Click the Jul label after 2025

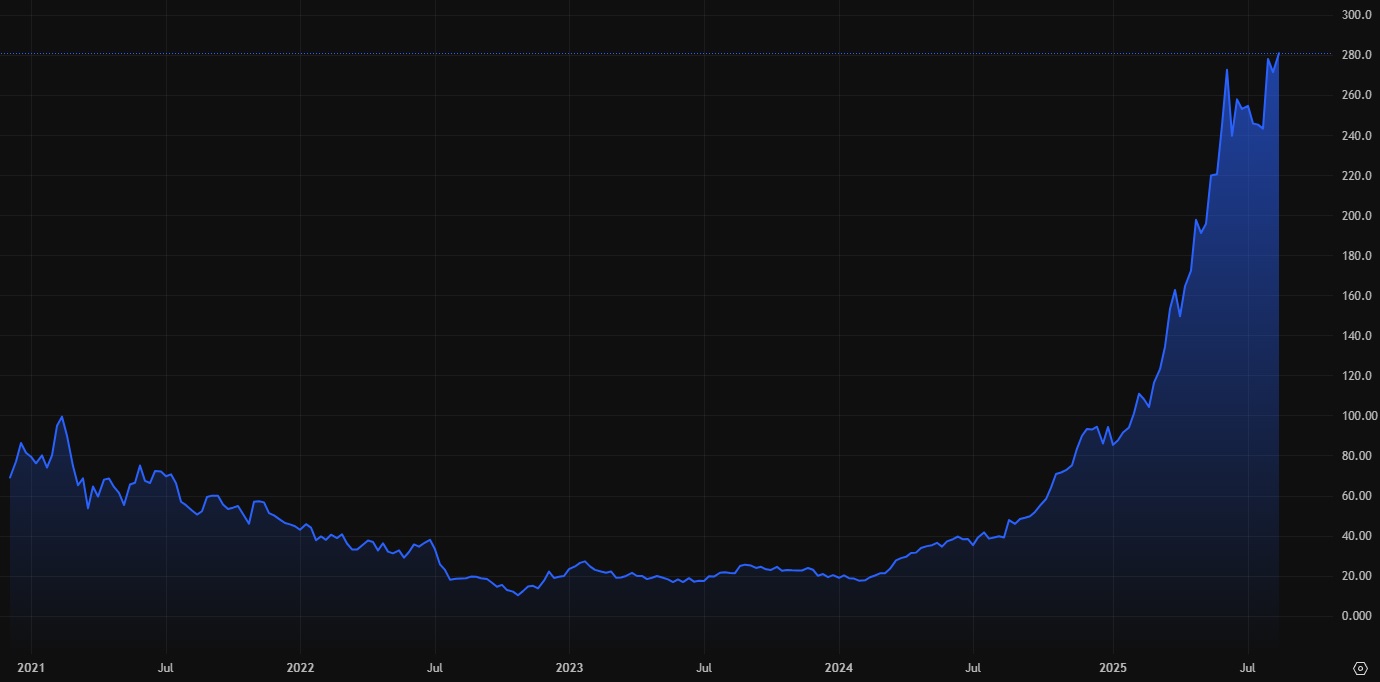(x=1248, y=666)
